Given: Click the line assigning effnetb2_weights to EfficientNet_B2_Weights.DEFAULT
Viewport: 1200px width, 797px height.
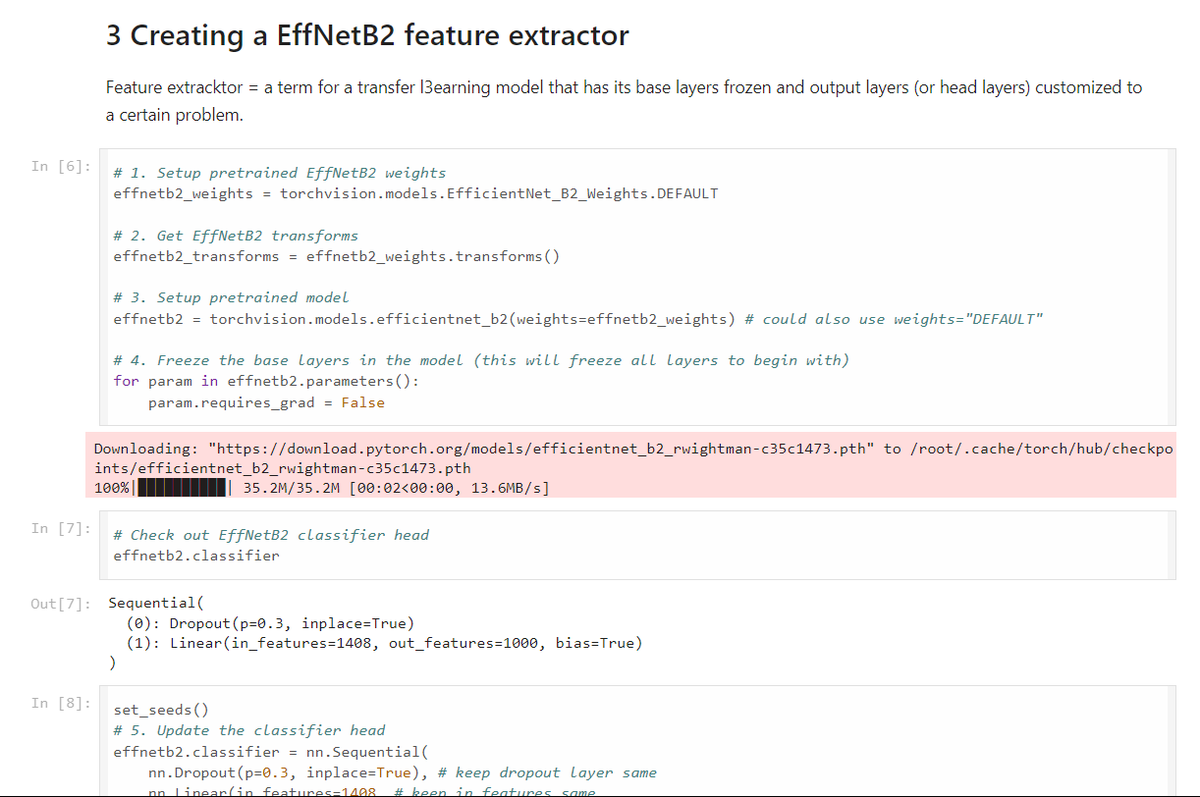Looking at the screenshot, I should [416, 193].
